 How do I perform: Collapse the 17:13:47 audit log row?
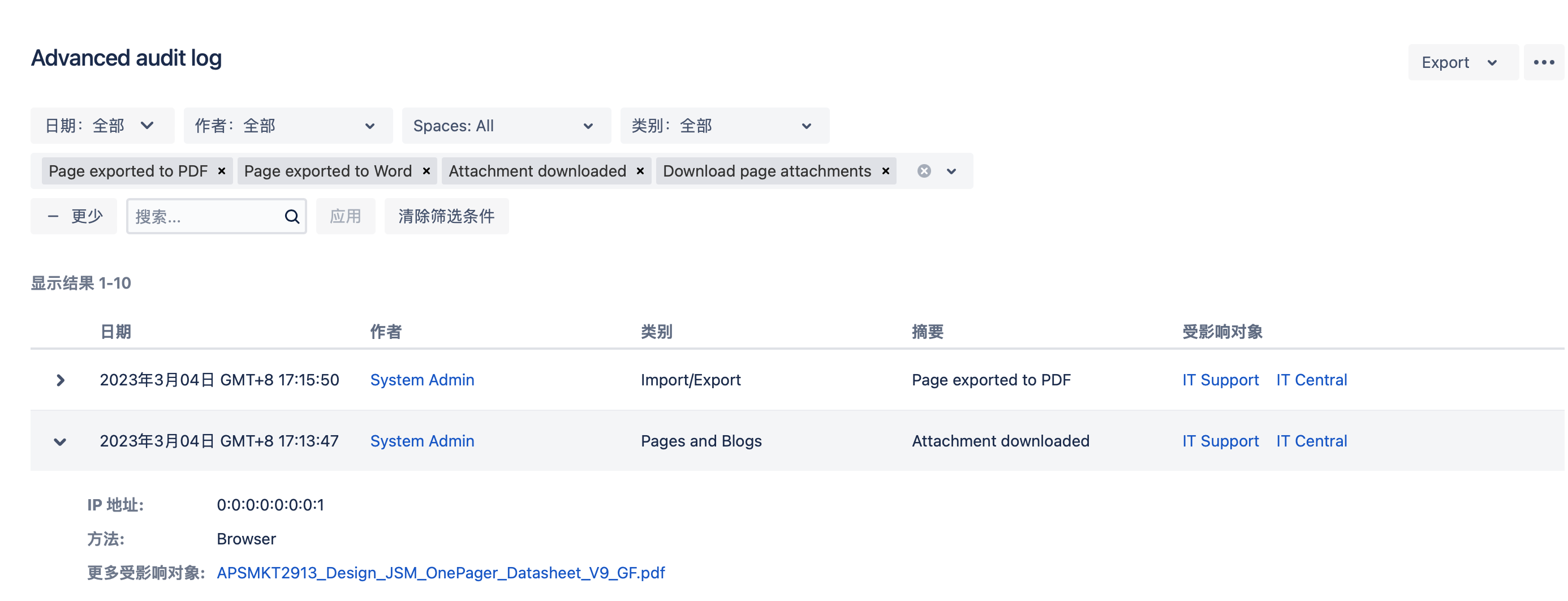click(59, 441)
